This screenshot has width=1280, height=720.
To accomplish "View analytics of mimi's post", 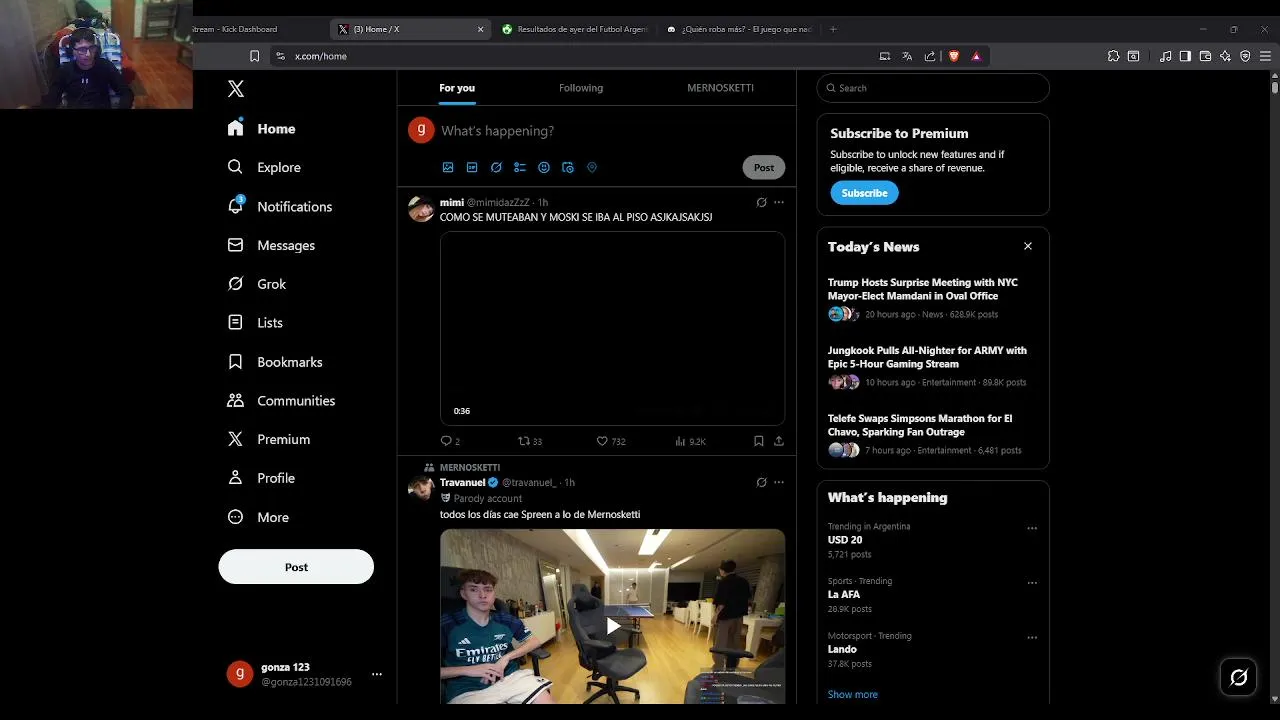I will pyautogui.click(x=690, y=441).
